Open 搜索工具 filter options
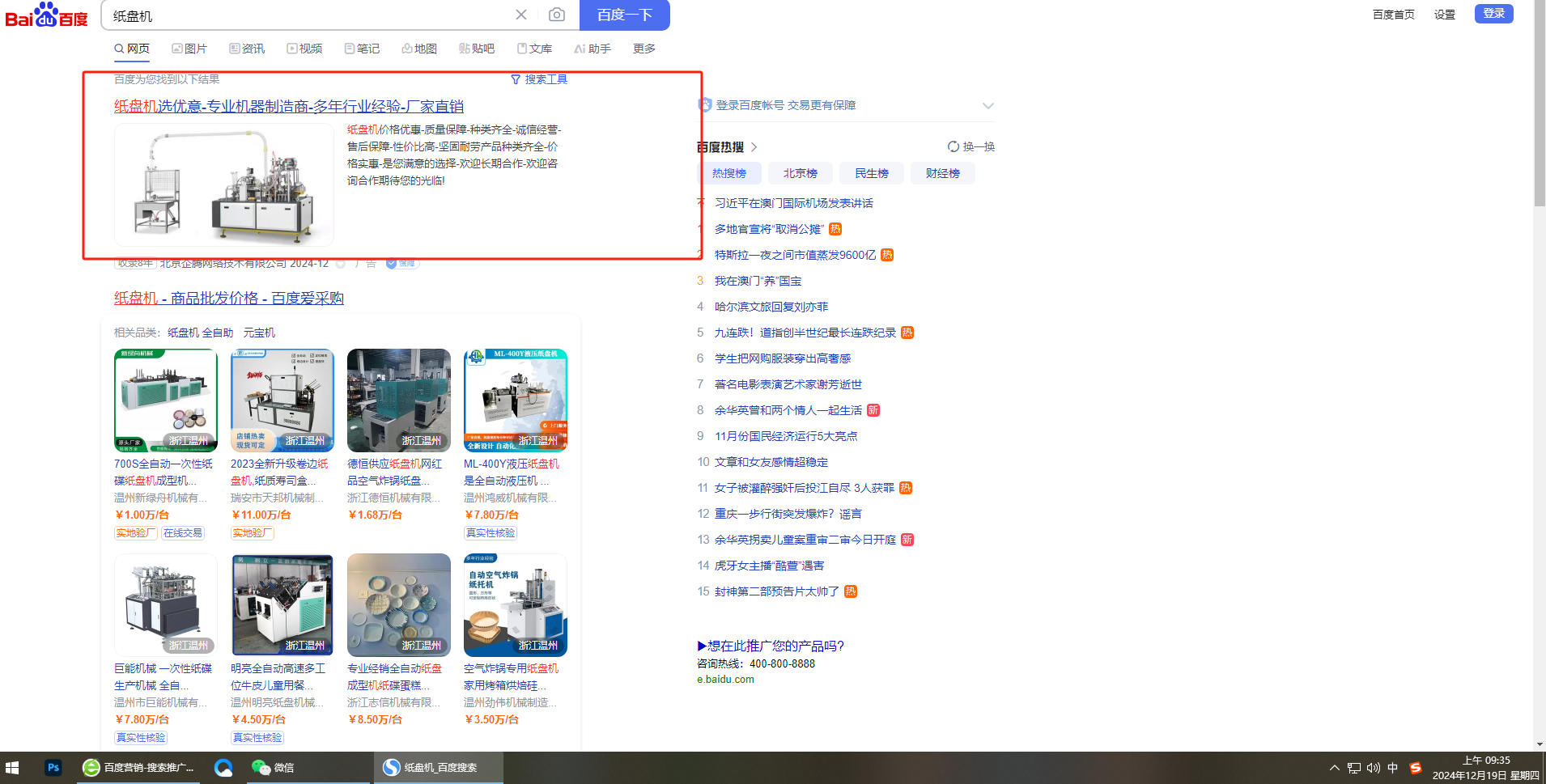Viewport: 1546px width, 784px height. coord(539,79)
